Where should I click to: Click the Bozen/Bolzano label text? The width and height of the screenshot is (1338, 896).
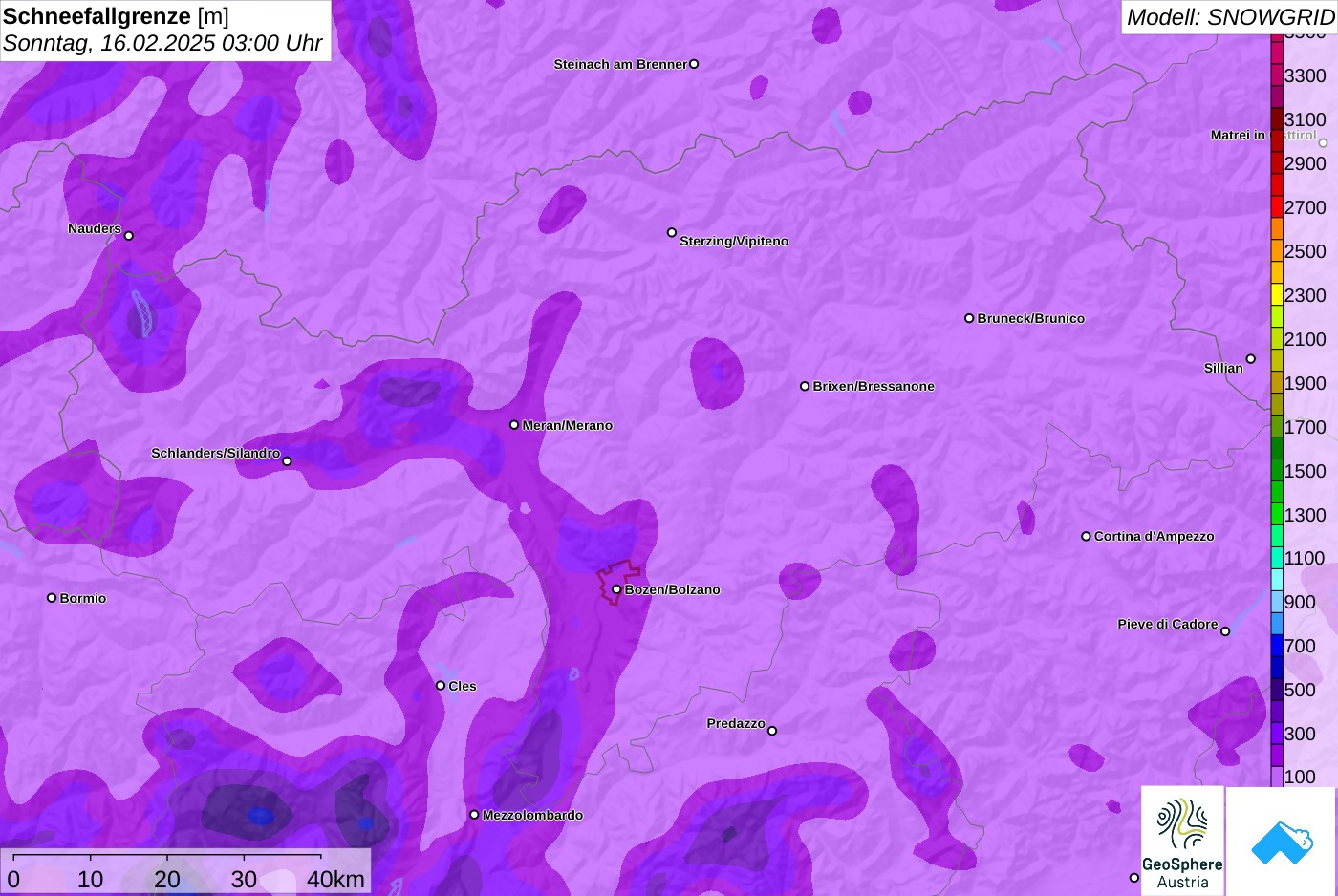tap(673, 589)
